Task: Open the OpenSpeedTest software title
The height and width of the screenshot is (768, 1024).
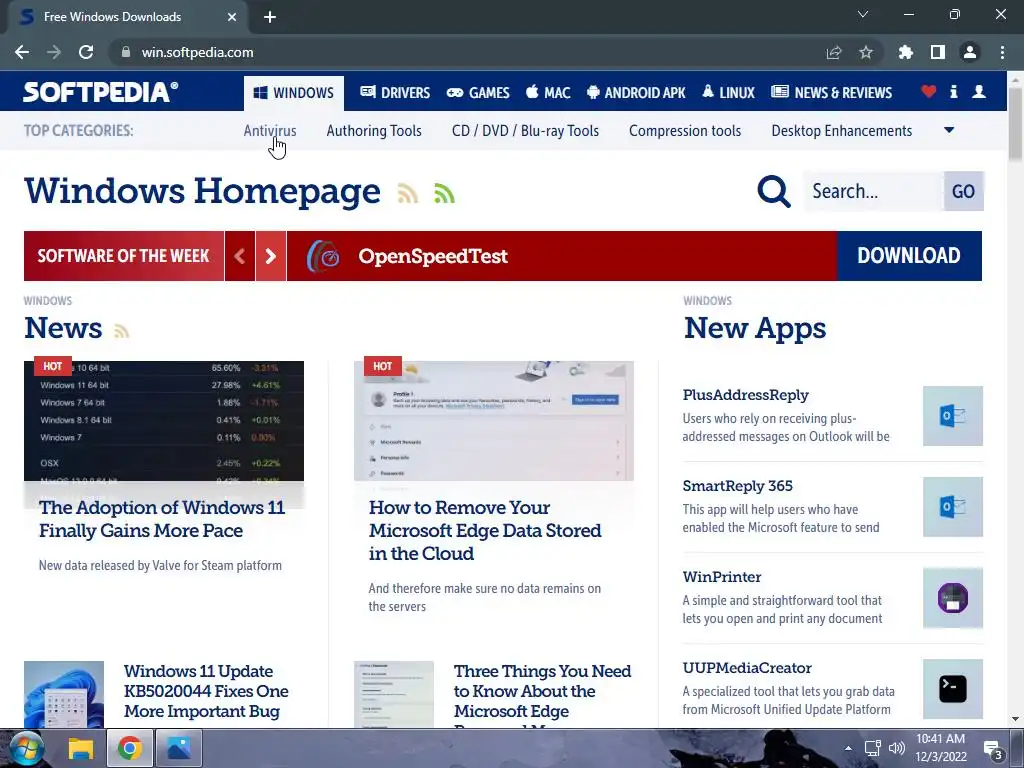Action: point(433,256)
